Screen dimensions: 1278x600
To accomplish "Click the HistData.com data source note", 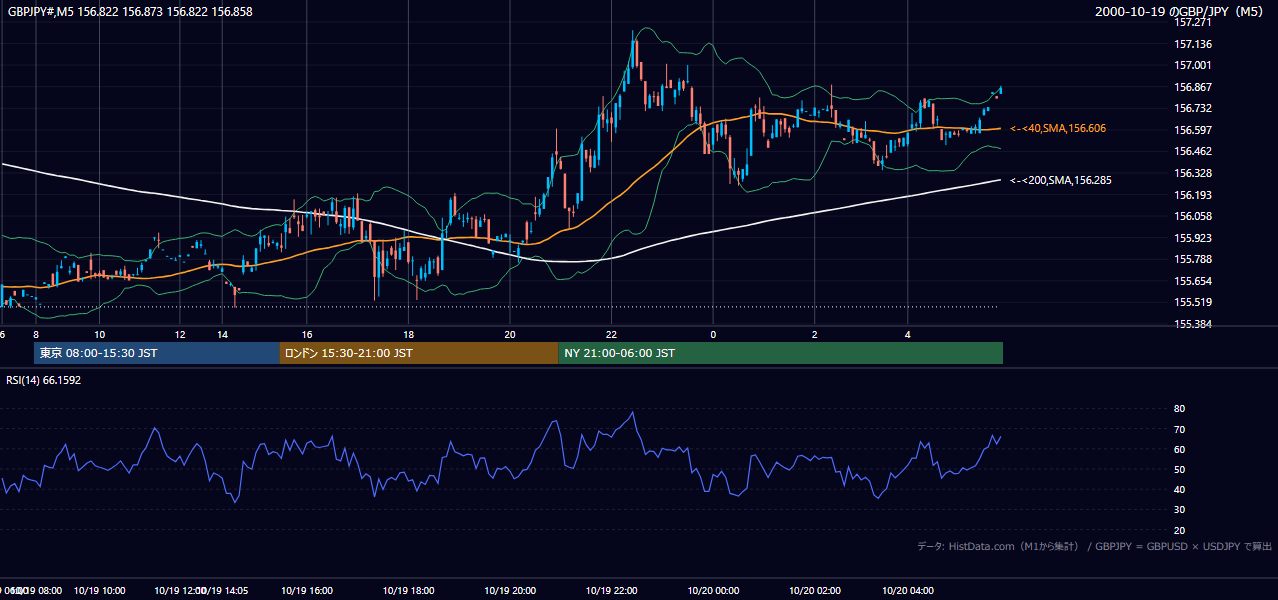I will [x=1094, y=546].
